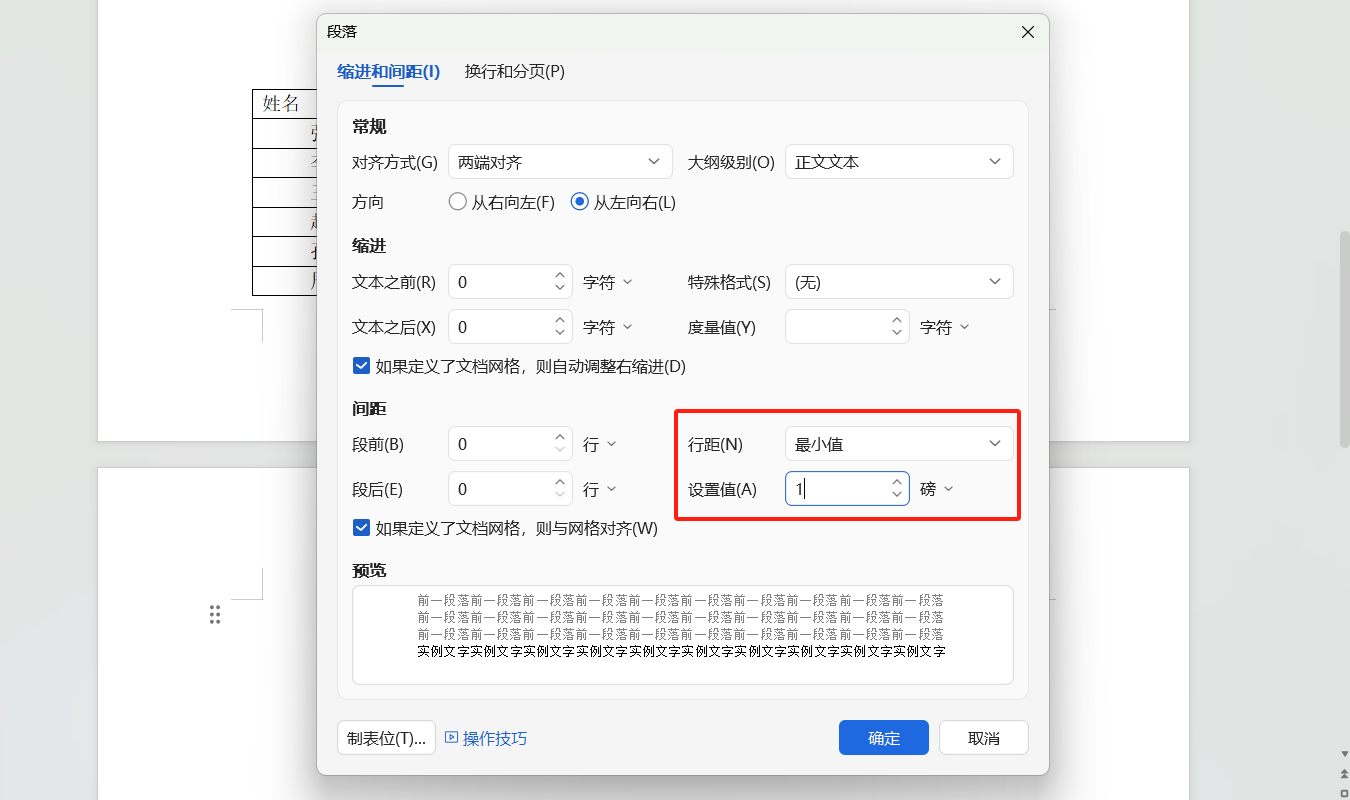Click the select browse object icon at bottom right
The image size is (1350, 800).
(1344, 793)
